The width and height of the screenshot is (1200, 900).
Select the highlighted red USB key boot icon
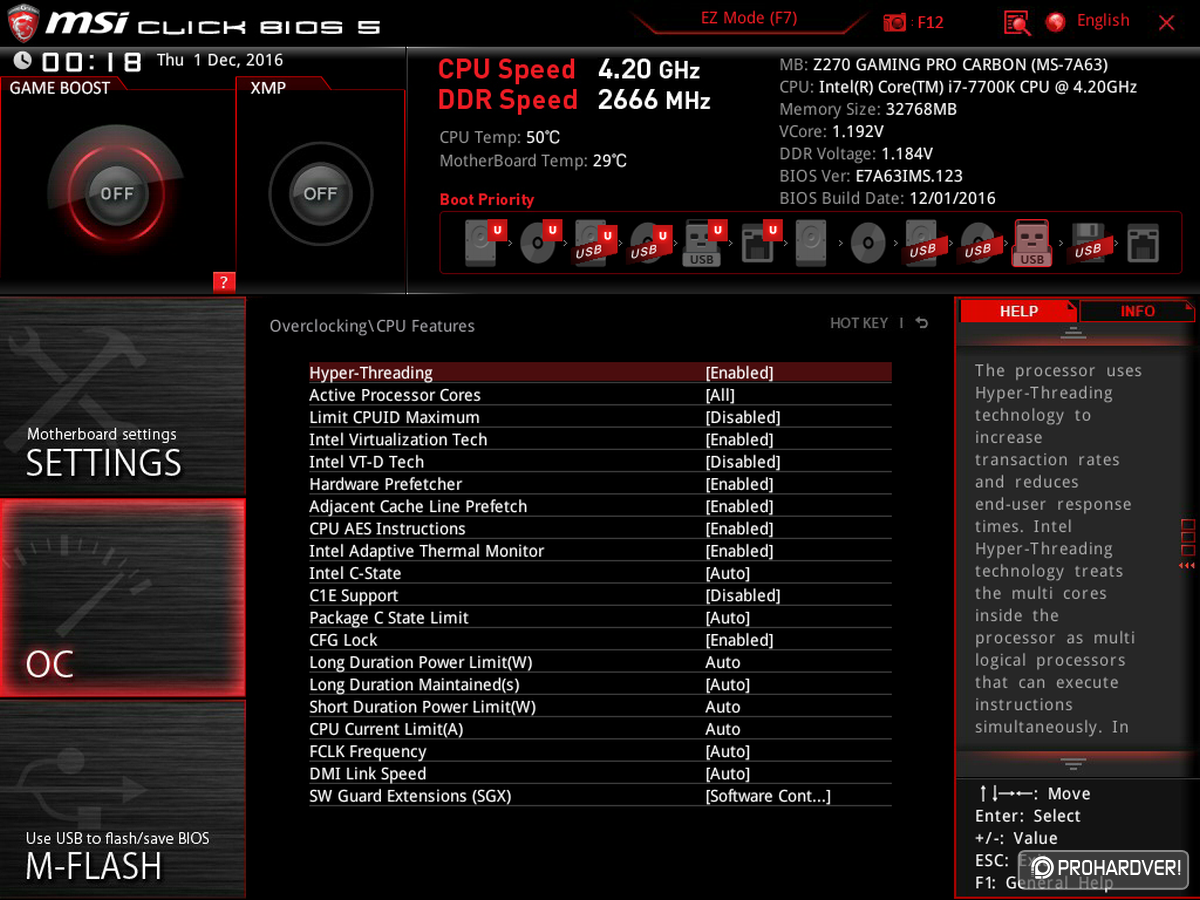click(1032, 243)
